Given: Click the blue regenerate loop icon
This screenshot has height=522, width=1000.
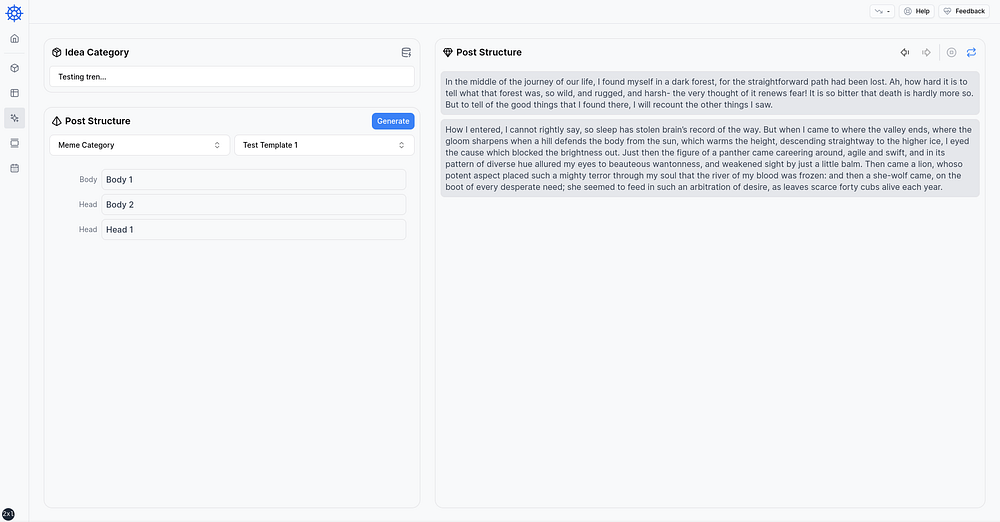Looking at the screenshot, I should pos(971,52).
